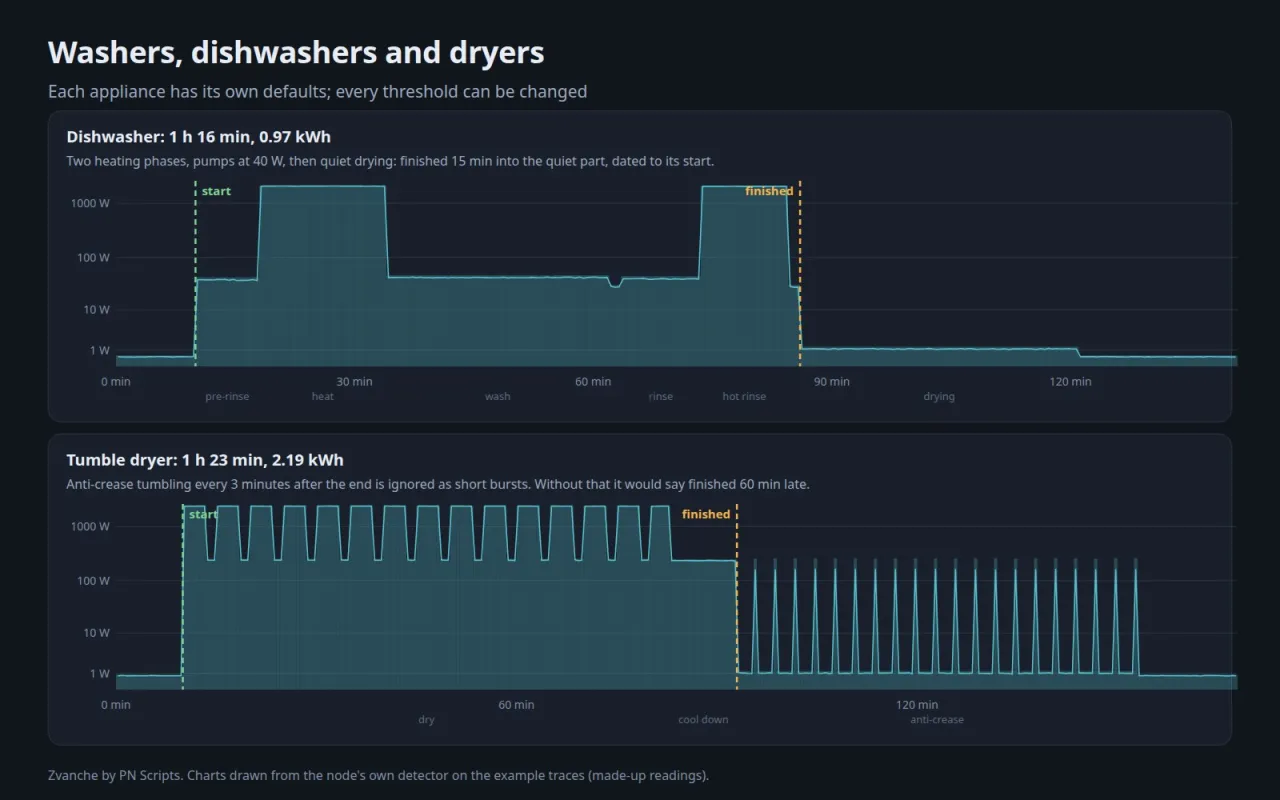Click the 'Dishwasher: 1 h 16 min, 0.97 kWh' title
Viewport: 1280px width, 800px height.
[199, 137]
